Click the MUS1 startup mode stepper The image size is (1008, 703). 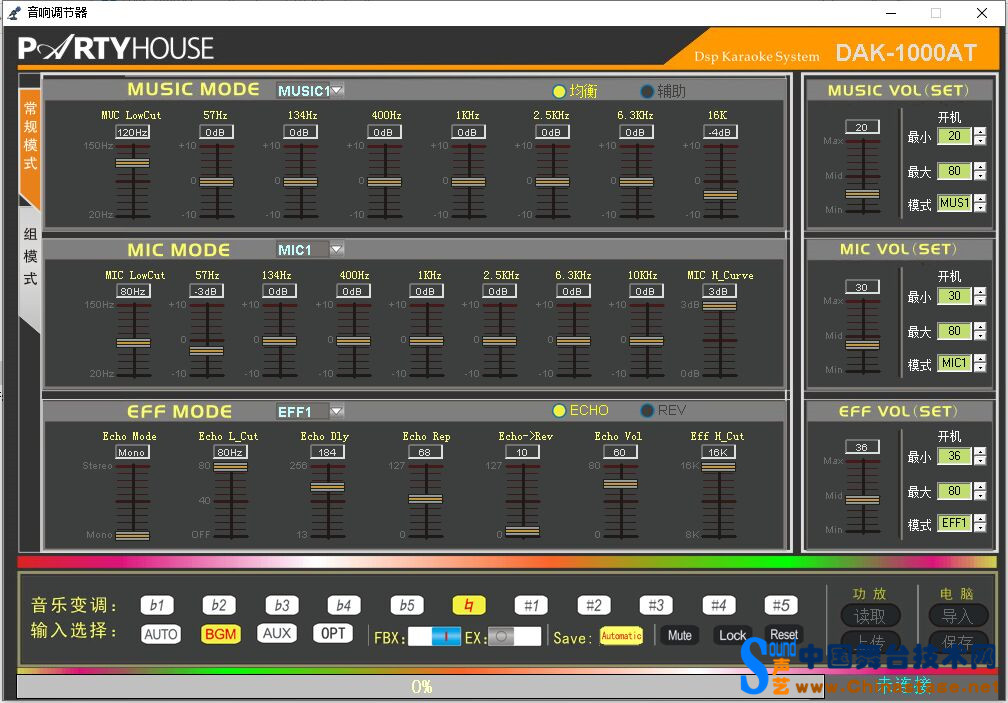[980, 204]
